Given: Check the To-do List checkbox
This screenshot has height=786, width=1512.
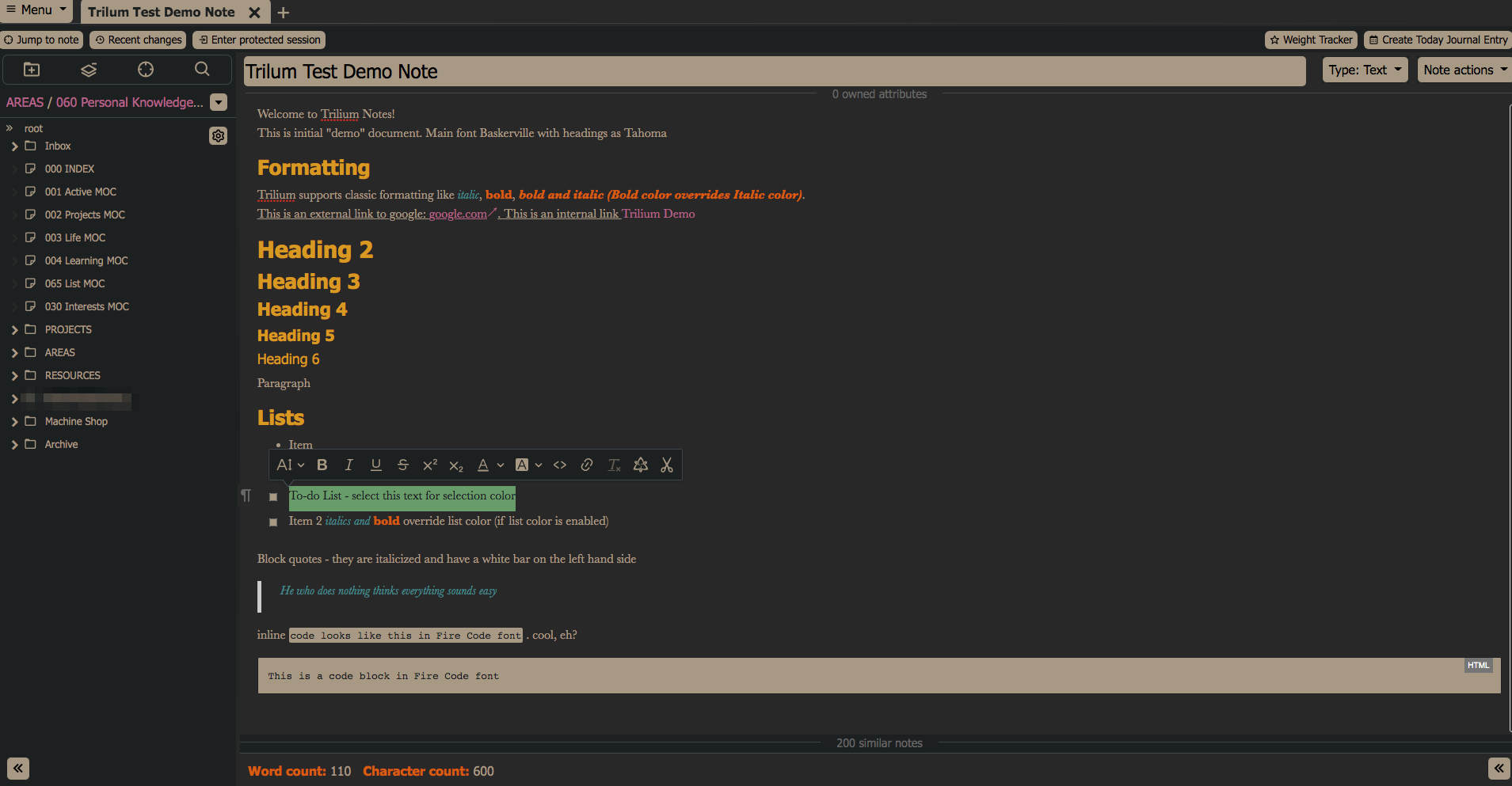Looking at the screenshot, I should [x=273, y=497].
